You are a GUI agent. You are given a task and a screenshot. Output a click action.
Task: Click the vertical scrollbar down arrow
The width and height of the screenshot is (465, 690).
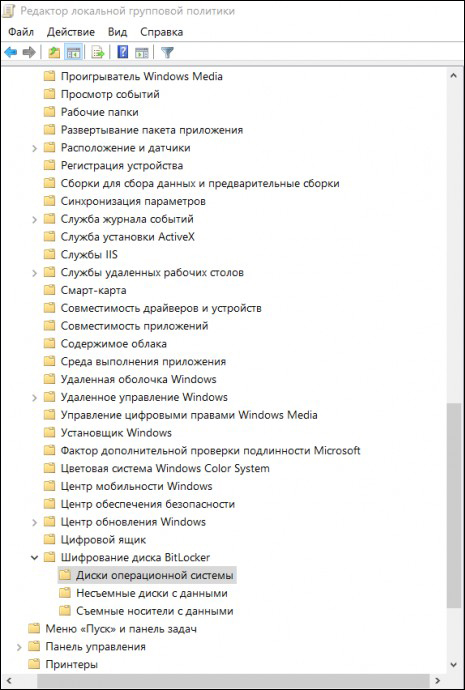[x=454, y=665]
